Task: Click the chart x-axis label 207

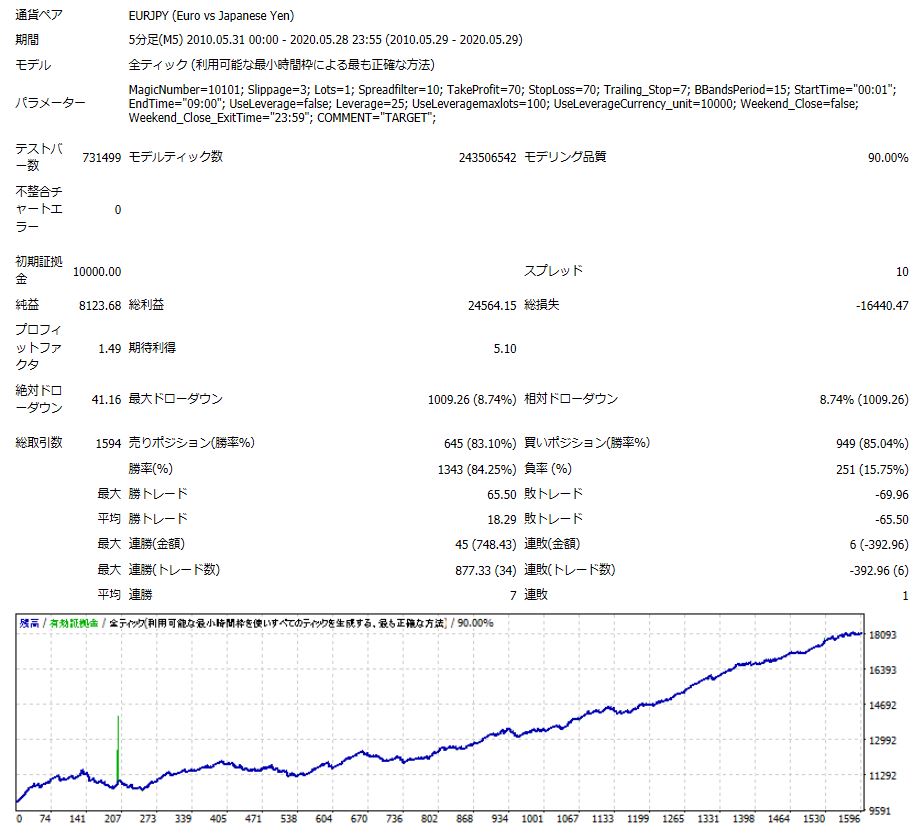Action: tap(112, 819)
